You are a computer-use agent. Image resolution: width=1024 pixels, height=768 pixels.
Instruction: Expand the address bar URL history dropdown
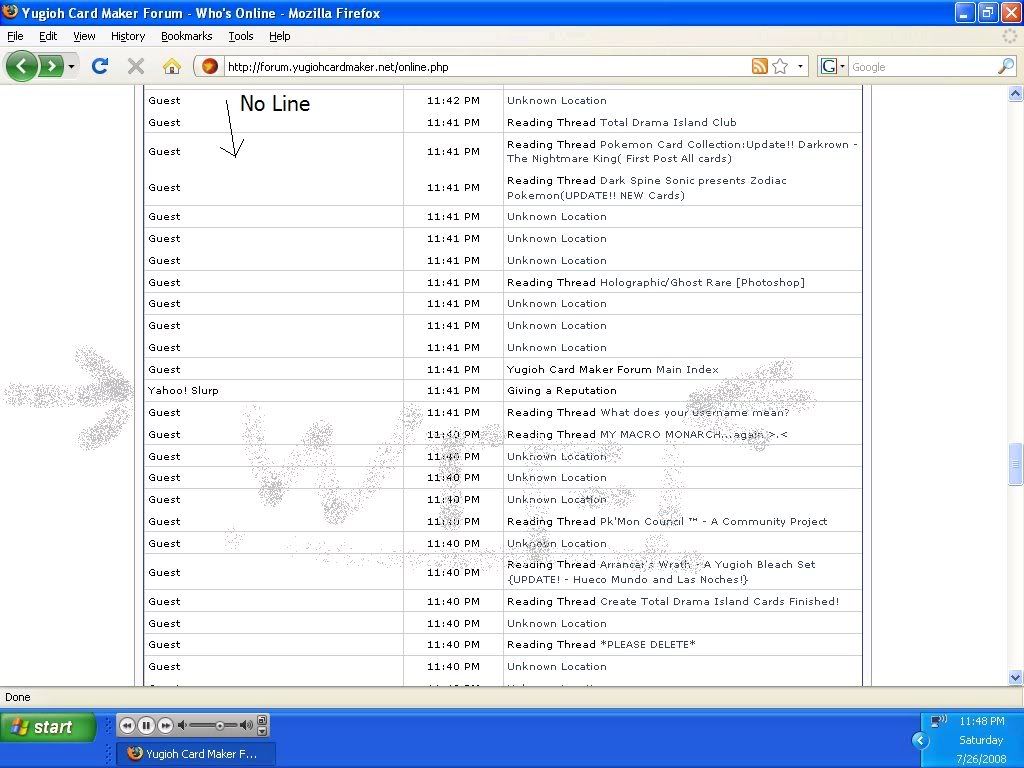click(800, 67)
